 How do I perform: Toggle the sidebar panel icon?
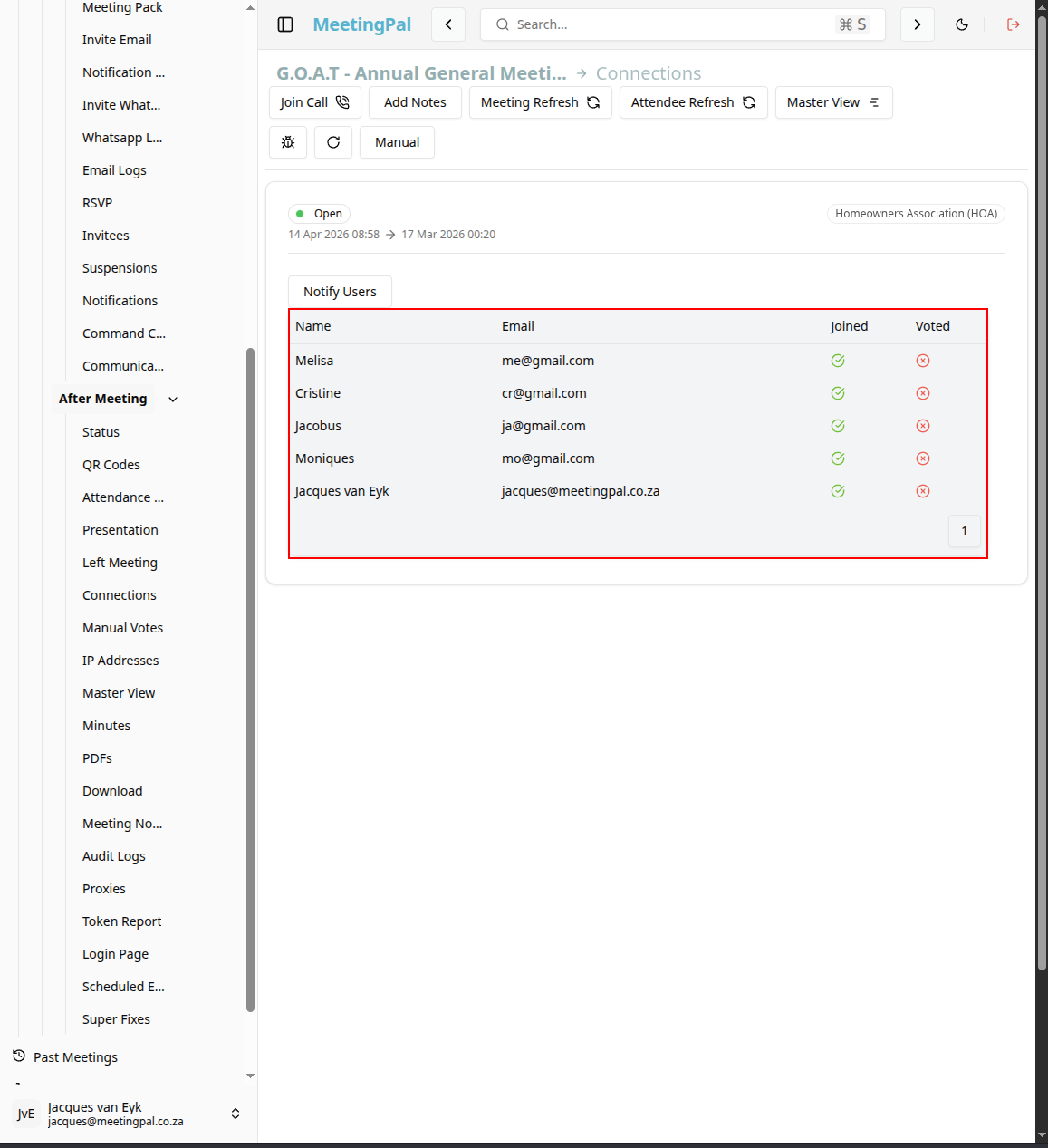click(285, 24)
